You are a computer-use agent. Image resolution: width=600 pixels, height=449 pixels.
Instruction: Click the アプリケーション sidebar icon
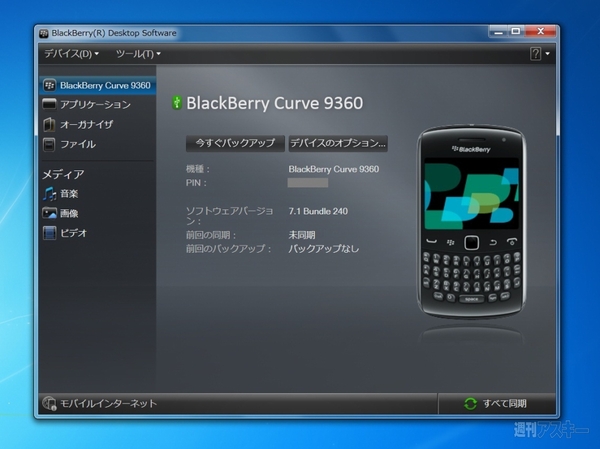49,104
